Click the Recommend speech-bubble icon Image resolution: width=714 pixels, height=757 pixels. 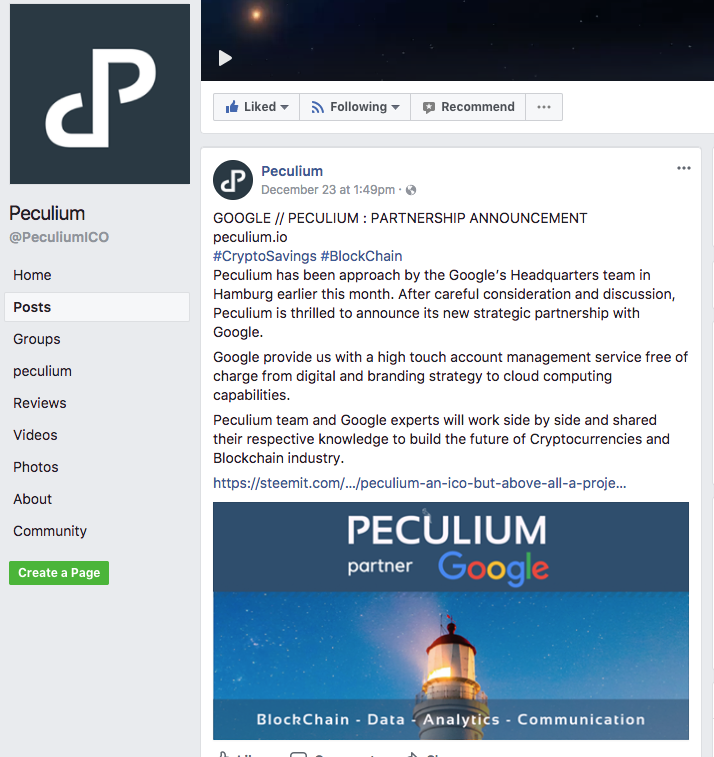coord(429,107)
